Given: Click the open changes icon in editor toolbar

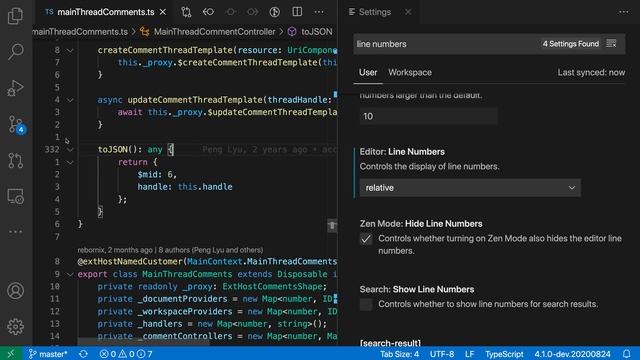Looking at the screenshot, I should (x=209, y=12).
